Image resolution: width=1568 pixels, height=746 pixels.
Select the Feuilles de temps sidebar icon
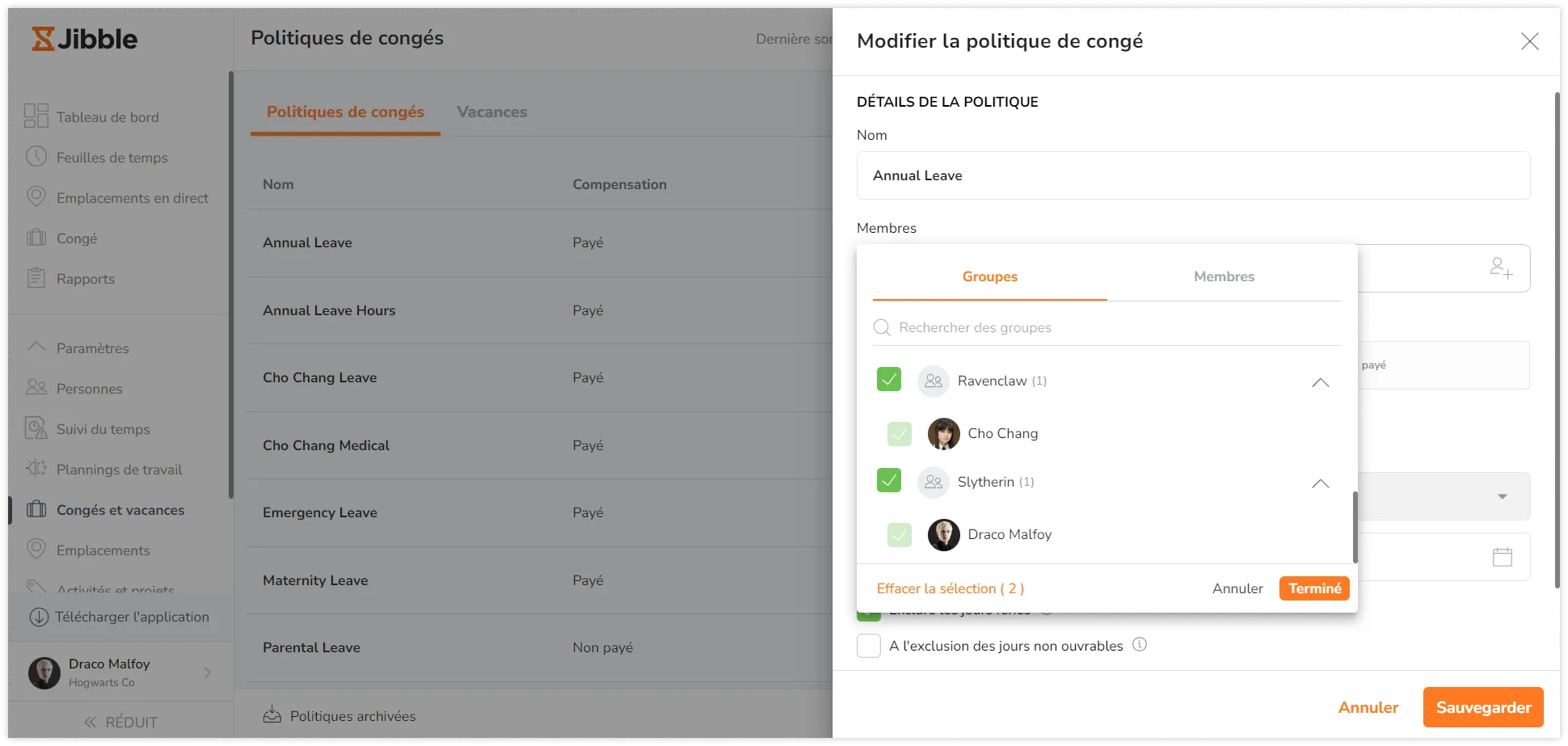coord(36,157)
